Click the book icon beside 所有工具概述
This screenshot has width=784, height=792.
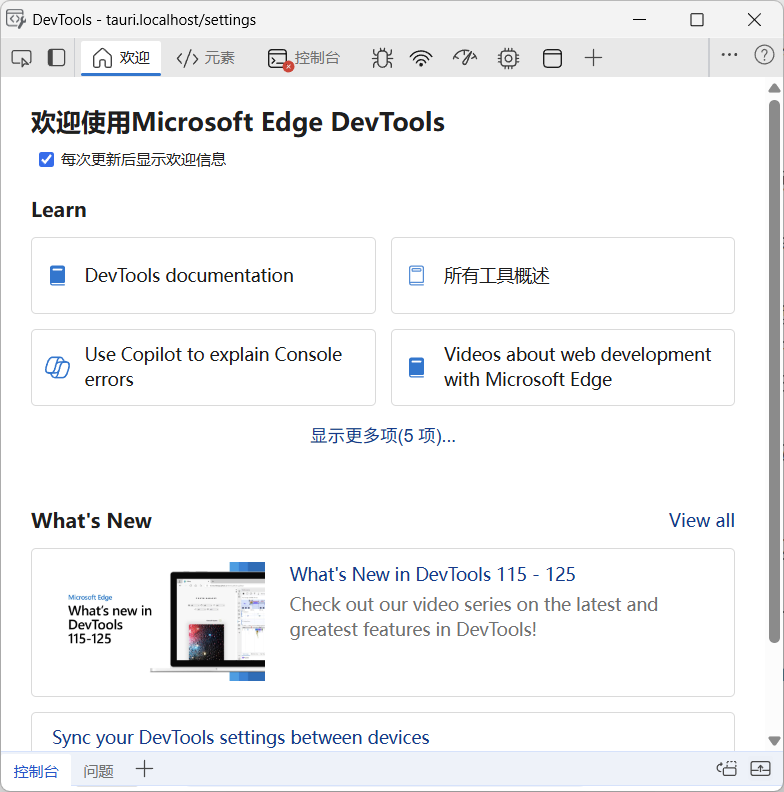(x=416, y=276)
